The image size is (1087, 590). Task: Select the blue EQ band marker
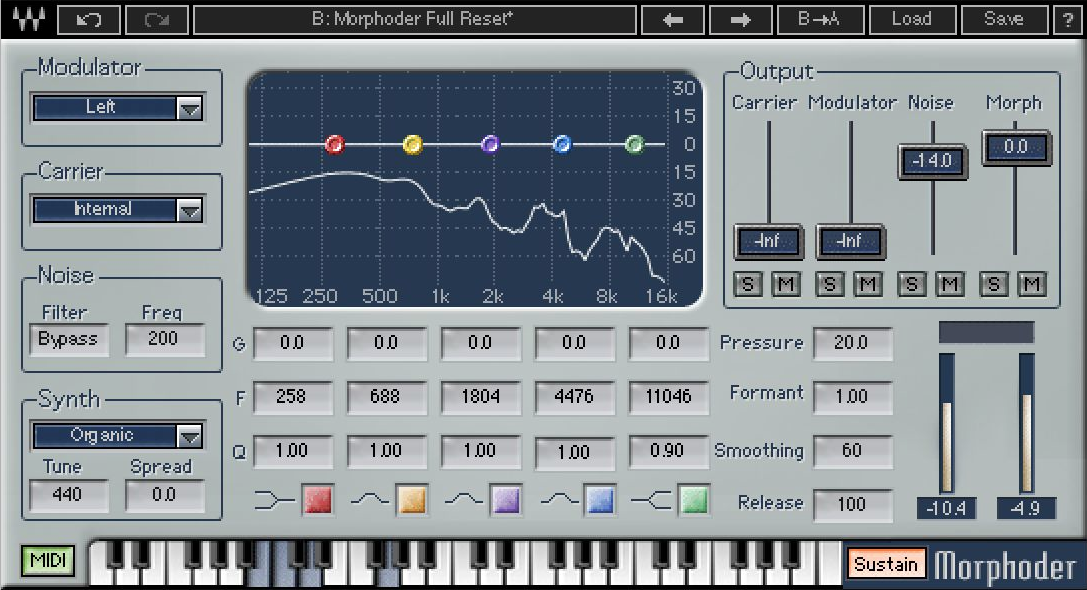coord(562,144)
